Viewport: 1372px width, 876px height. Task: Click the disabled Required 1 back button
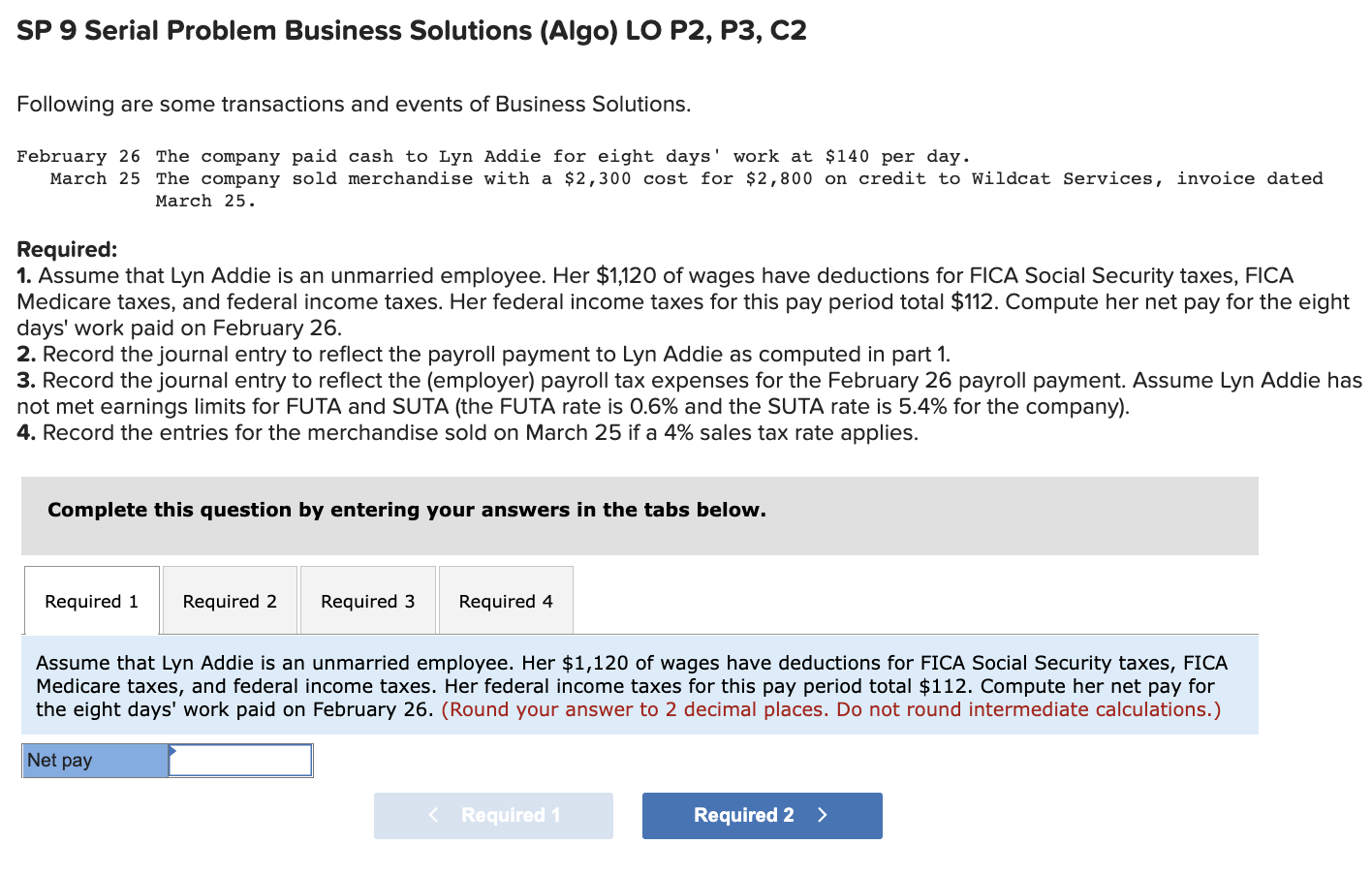[x=493, y=815]
